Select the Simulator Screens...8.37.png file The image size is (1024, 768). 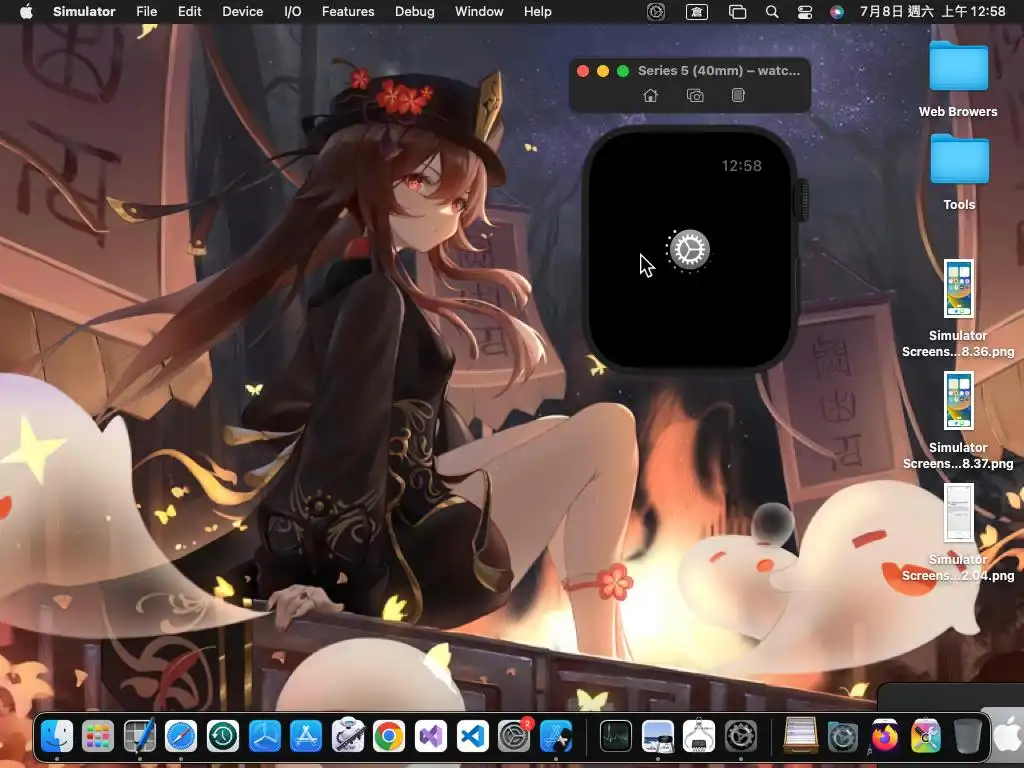(x=958, y=421)
